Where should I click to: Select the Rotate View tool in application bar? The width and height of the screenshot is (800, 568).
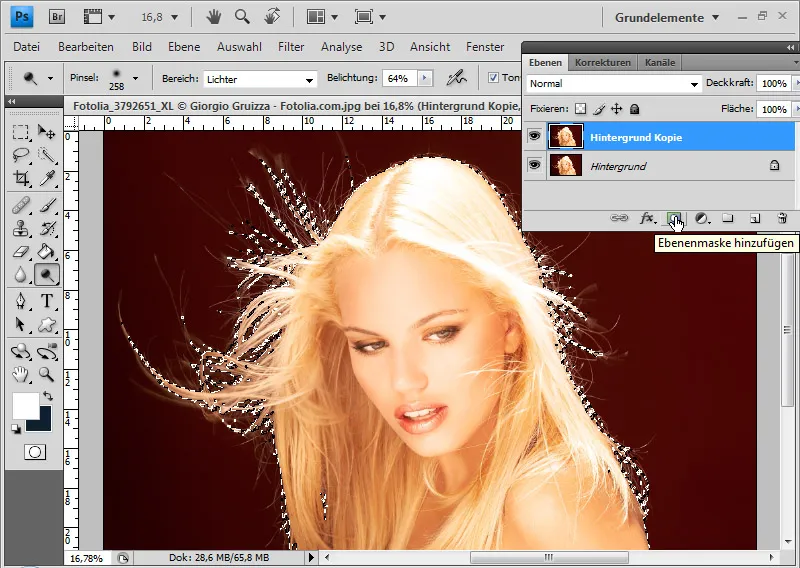coord(272,17)
